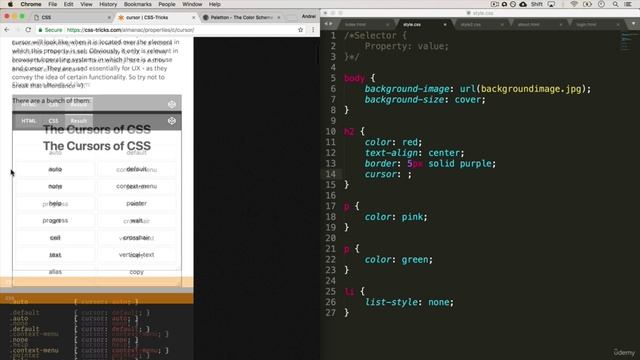640x360 pixels.
Task: Open the Chrome application menu
Action: 31,4
